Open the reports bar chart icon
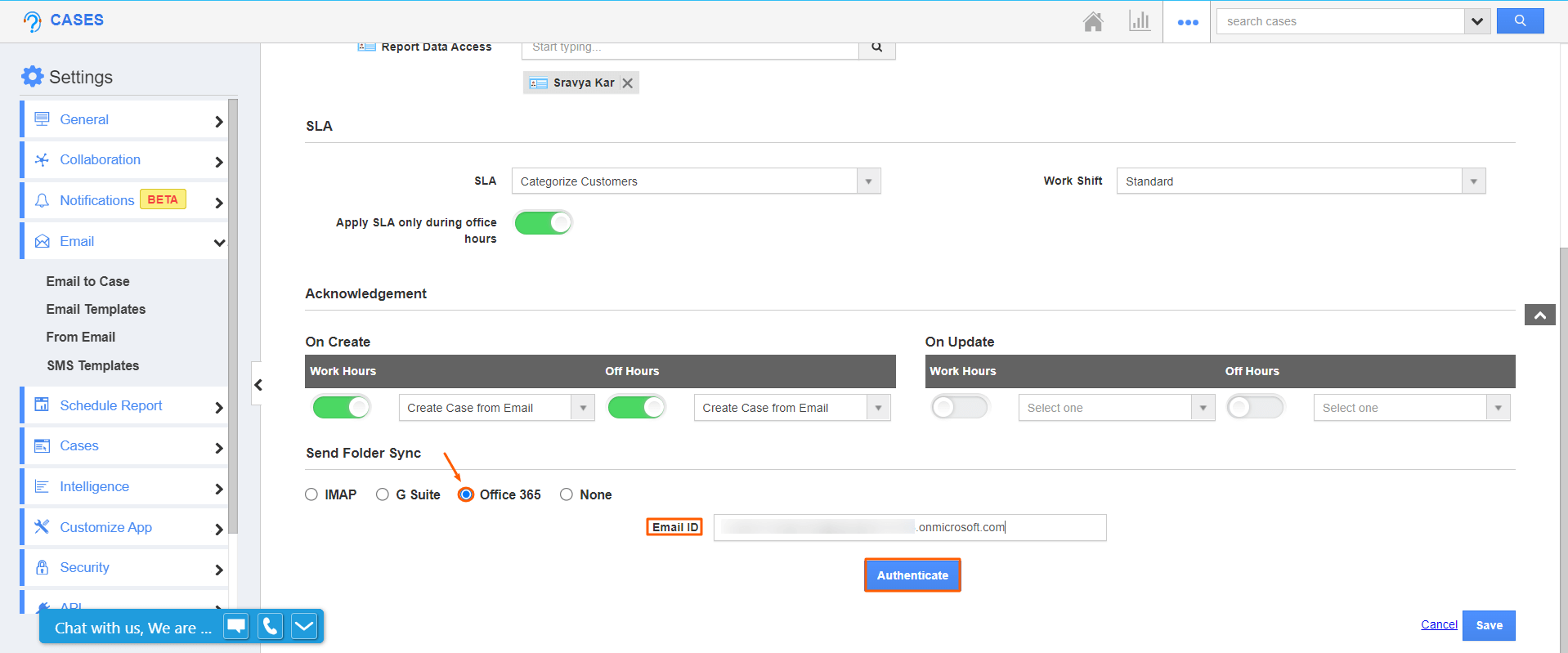 [x=1139, y=21]
